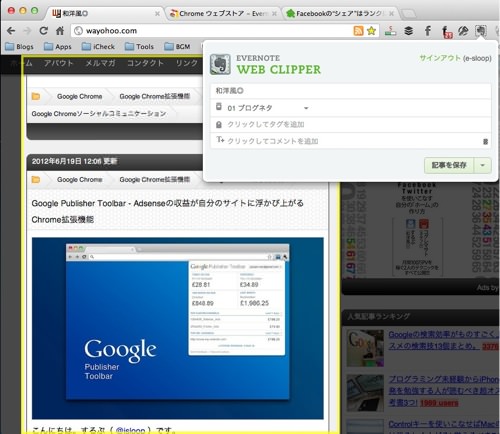The height and width of the screenshot is (434, 500).
Task: Open the プログラミング未経験からiPhone ranking link
Action: tap(443, 391)
